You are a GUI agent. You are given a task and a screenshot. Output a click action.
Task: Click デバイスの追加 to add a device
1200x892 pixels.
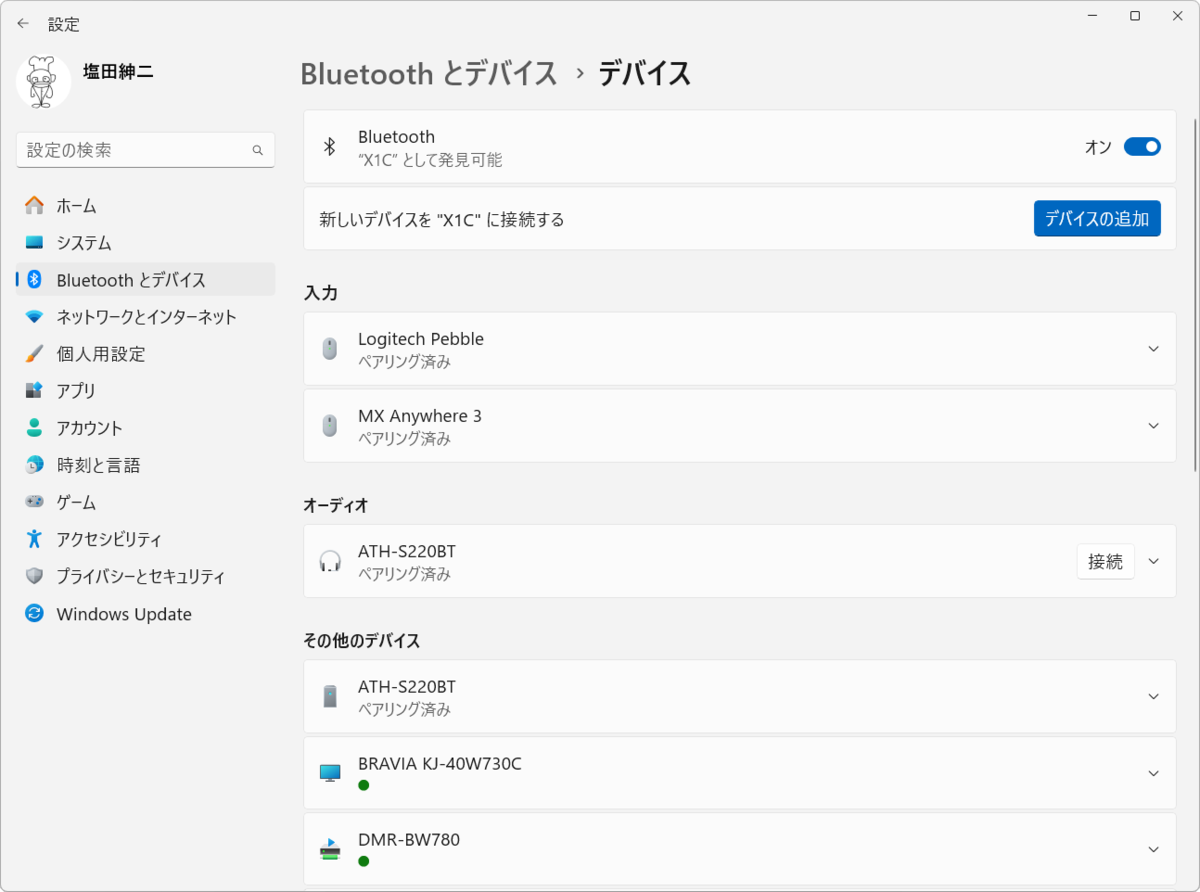pos(1097,218)
